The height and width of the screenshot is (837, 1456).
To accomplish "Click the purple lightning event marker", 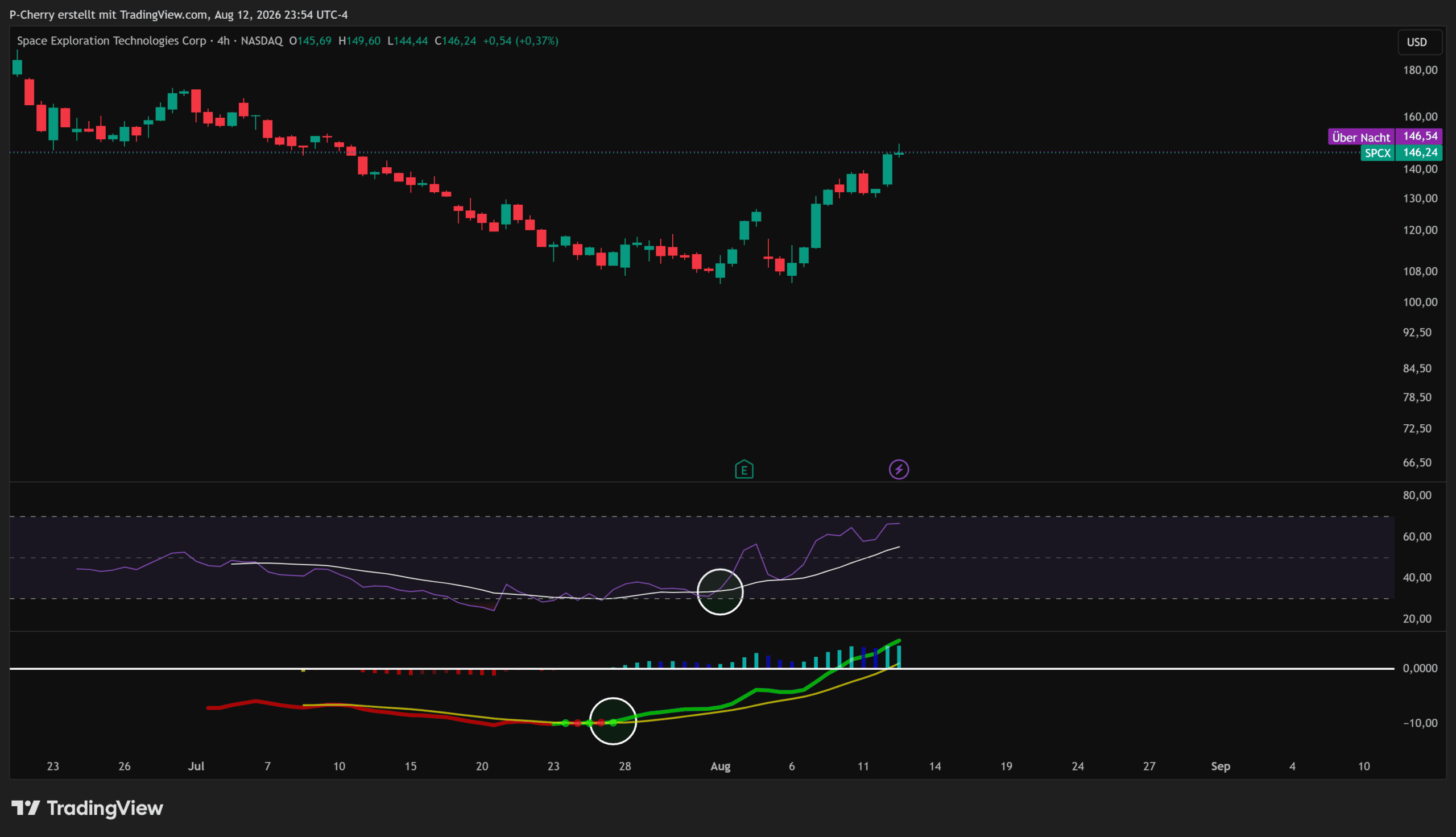I will (899, 470).
